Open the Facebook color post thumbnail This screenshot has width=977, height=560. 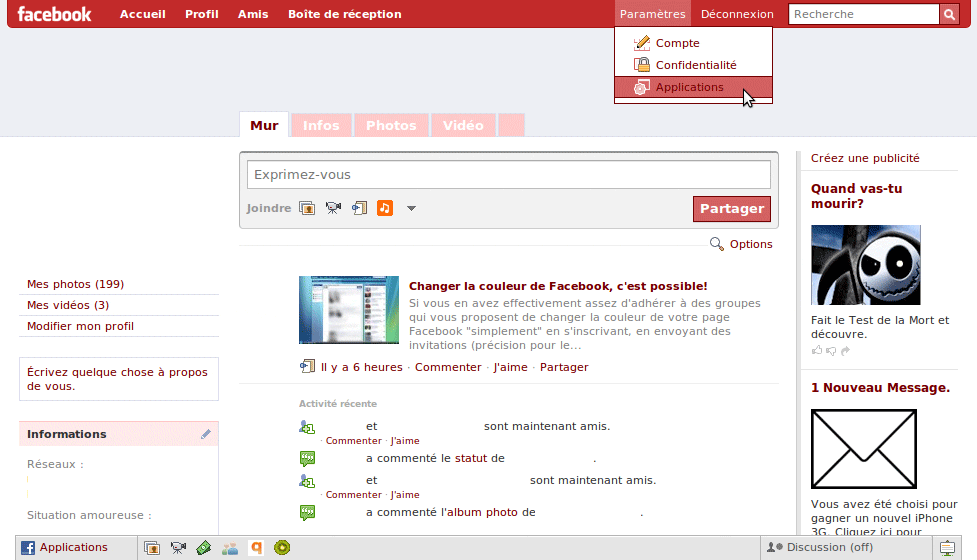pos(349,310)
